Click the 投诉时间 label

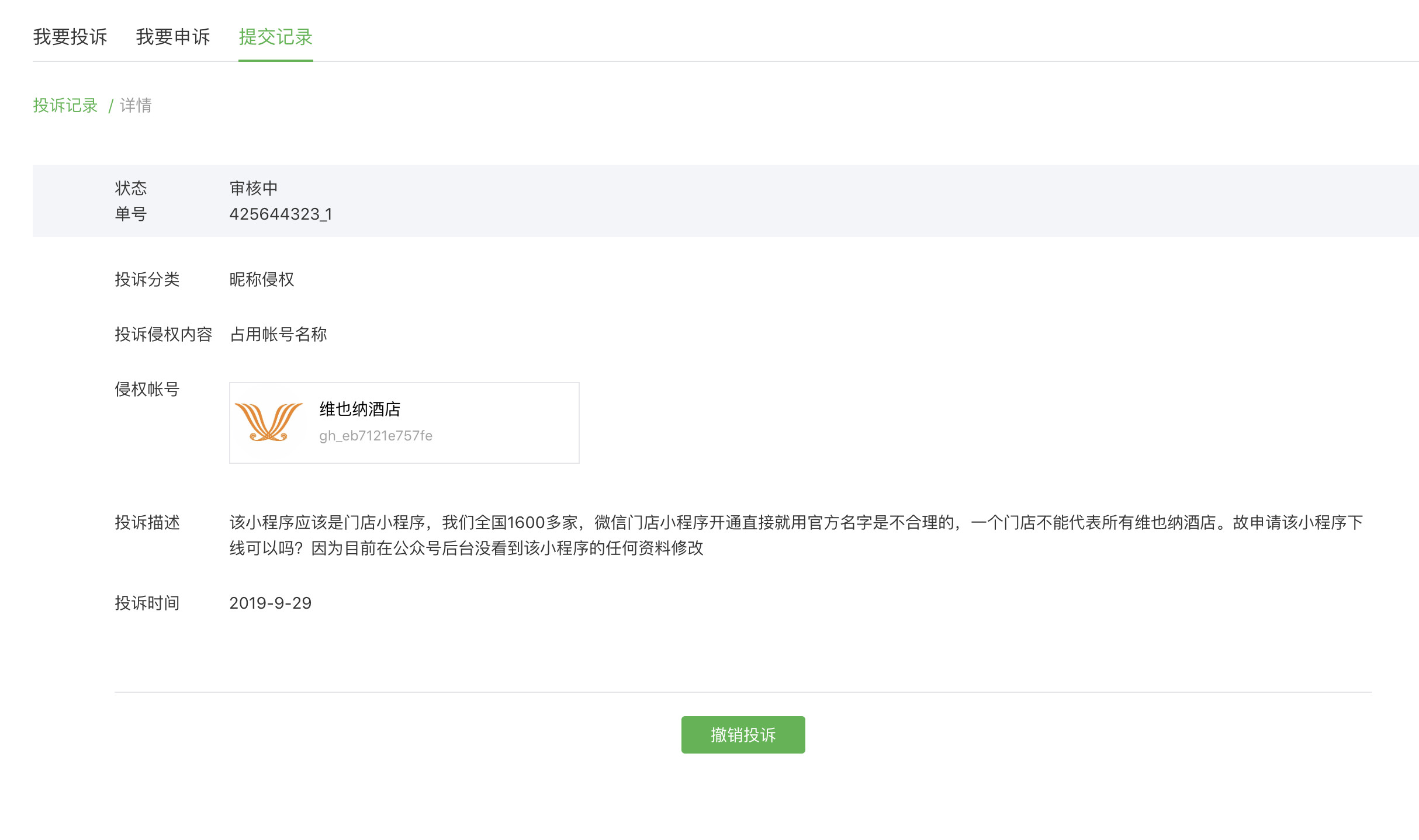coord(147,603)
